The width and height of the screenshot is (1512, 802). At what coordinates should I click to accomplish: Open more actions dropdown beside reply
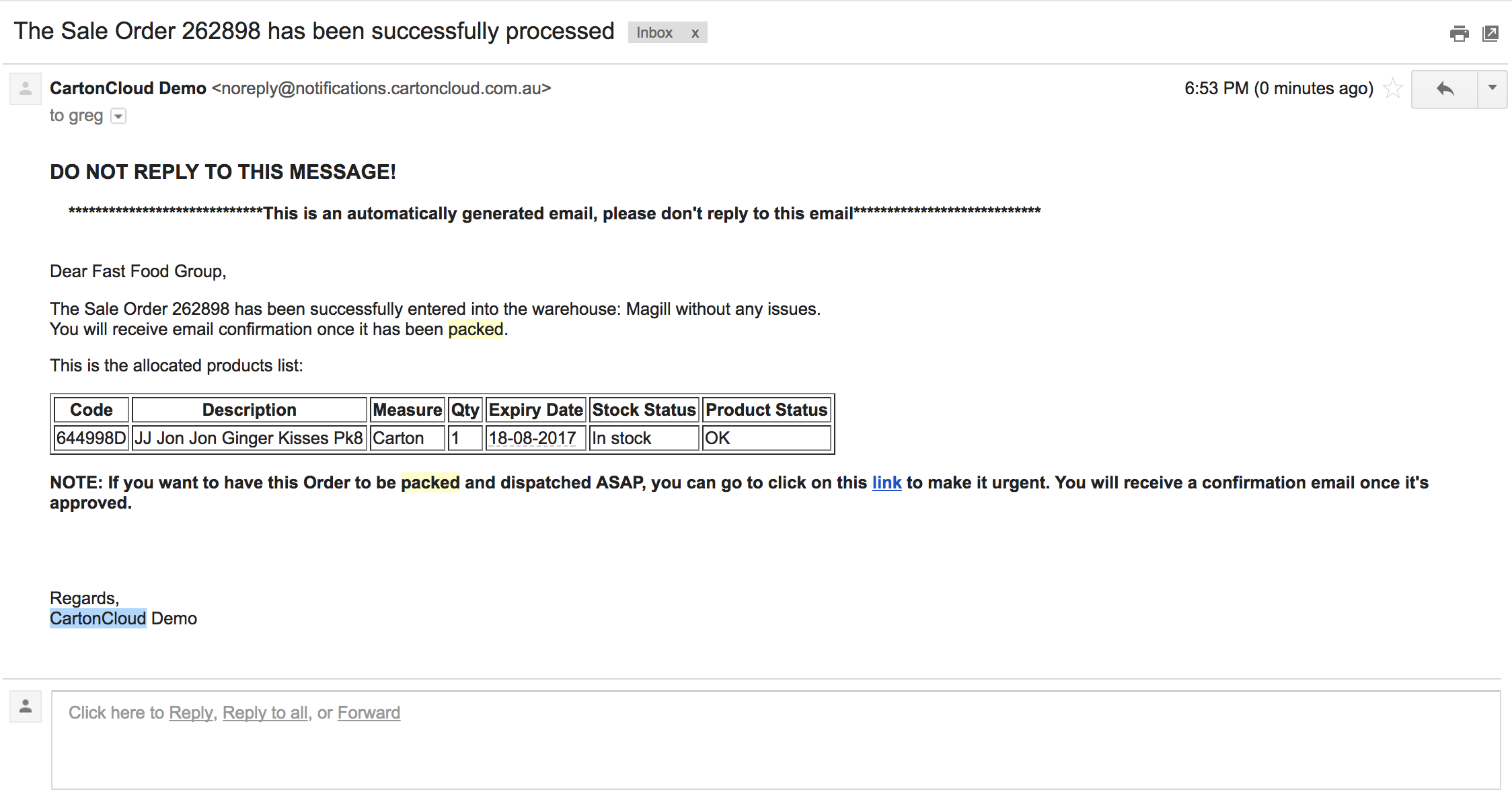pyautogui.click(x=1492, y=88)
